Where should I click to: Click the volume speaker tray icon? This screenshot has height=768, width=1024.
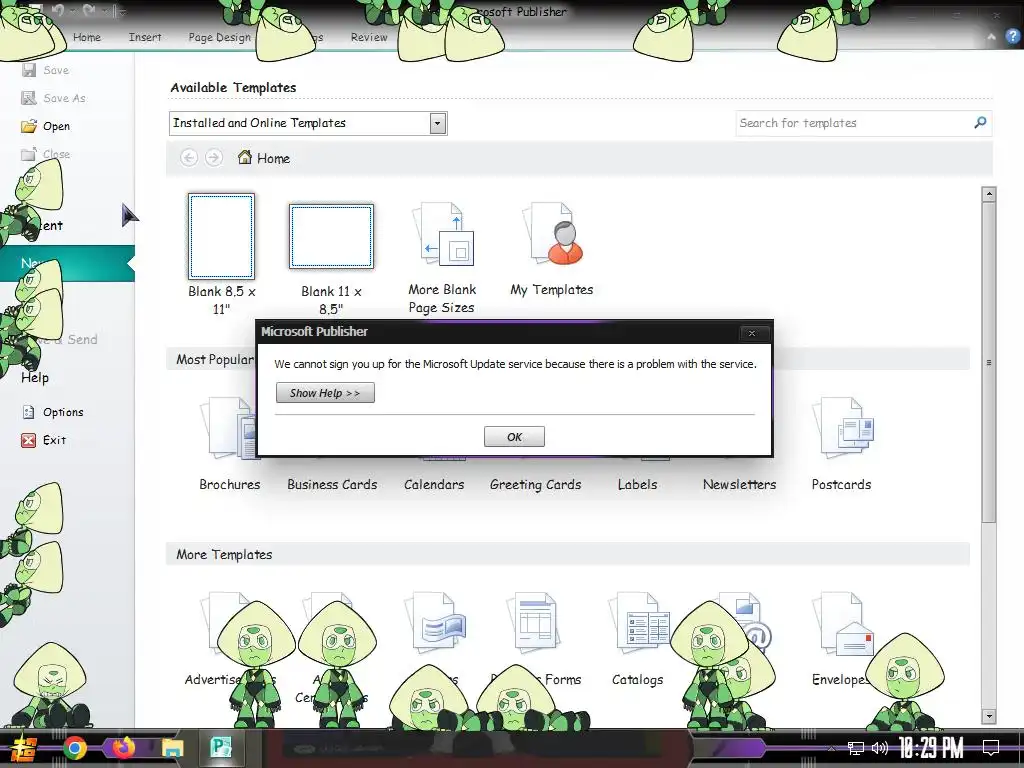pos(879,748)
